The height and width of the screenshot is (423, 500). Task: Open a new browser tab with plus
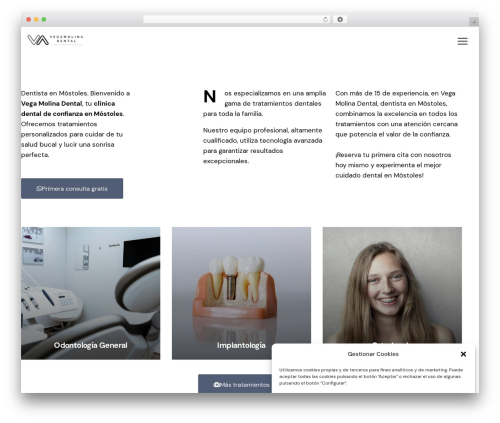click(x=474, y=22)
